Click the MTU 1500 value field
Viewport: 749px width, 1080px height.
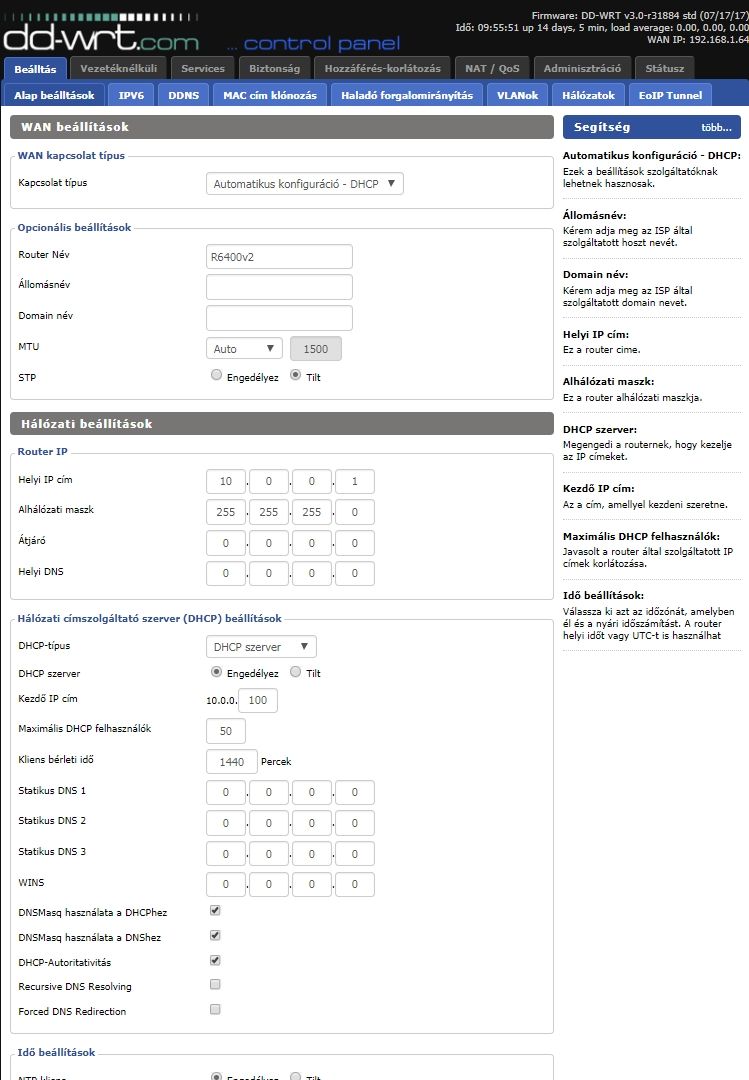point(316,349)
